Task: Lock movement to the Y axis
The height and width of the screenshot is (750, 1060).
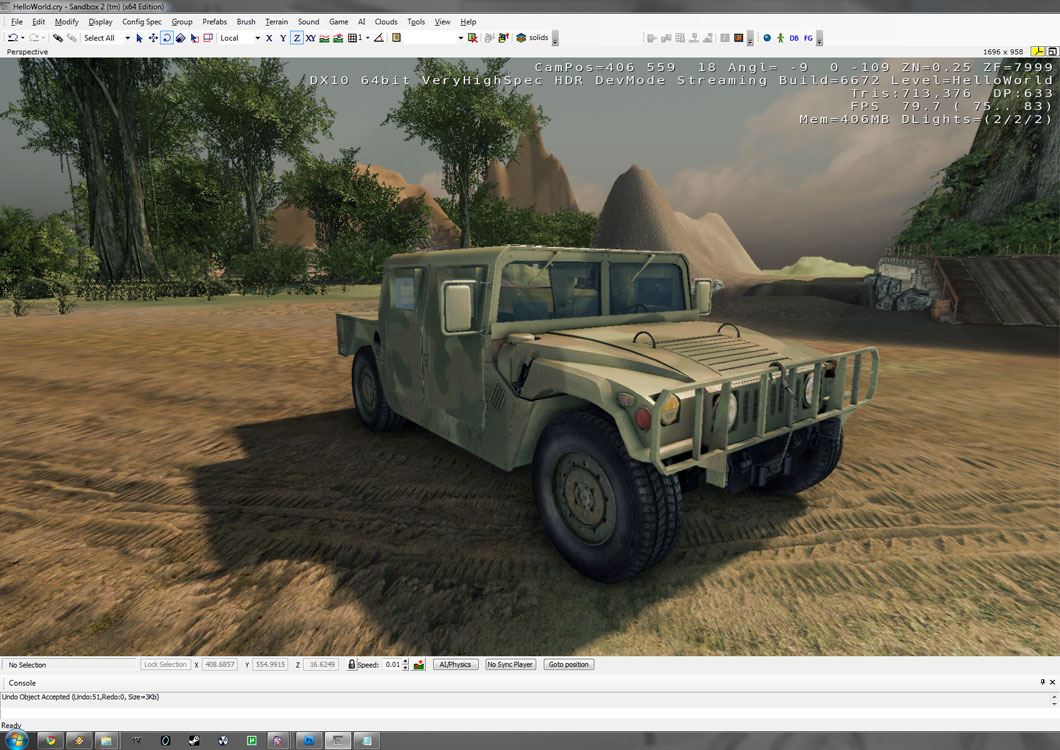Action: (283, 38)
